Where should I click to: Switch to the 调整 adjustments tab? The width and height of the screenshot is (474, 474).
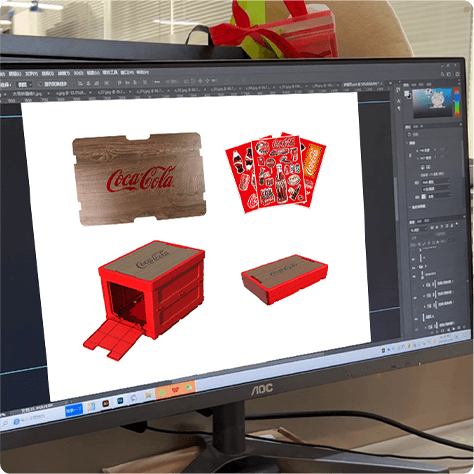[x=415, y=127]
